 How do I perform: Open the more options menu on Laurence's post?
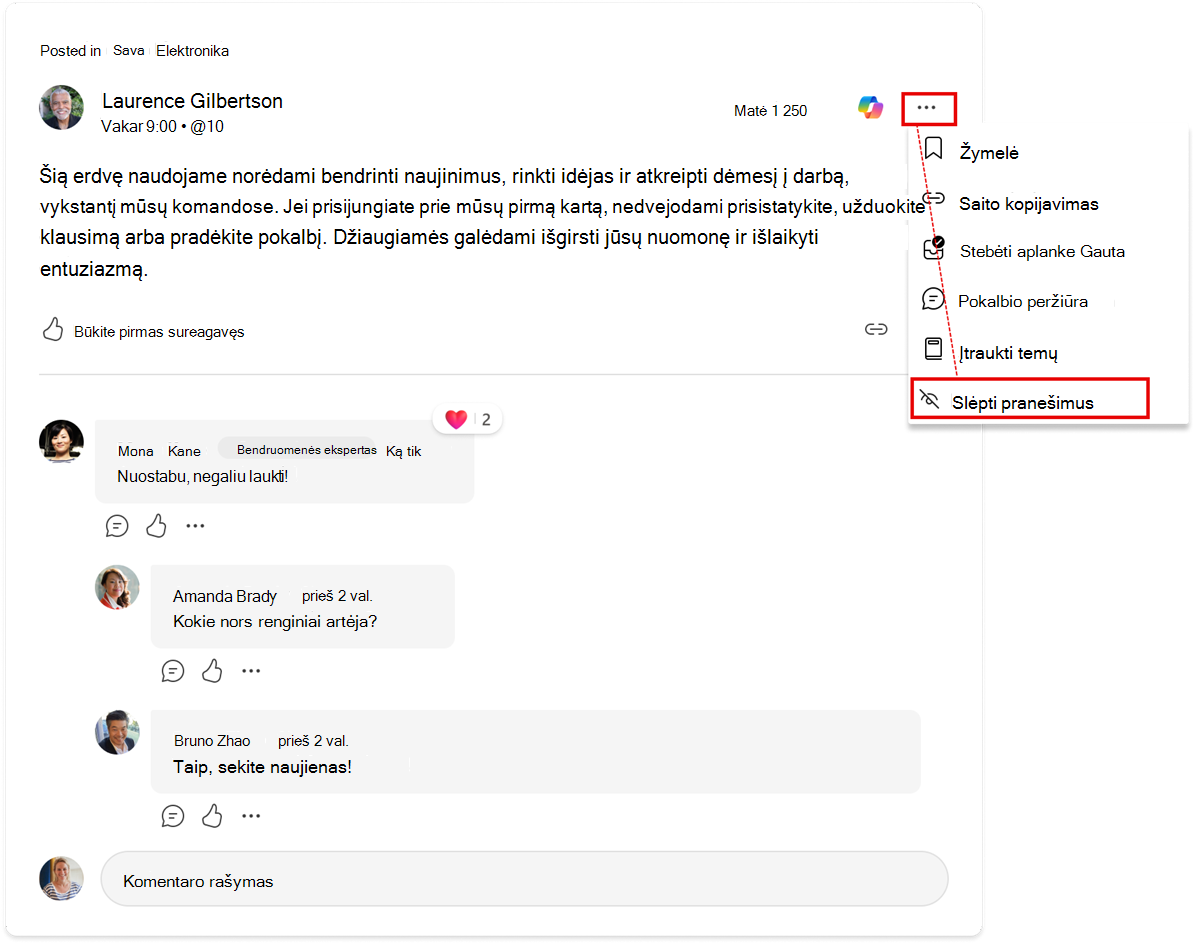click(927, 108)
